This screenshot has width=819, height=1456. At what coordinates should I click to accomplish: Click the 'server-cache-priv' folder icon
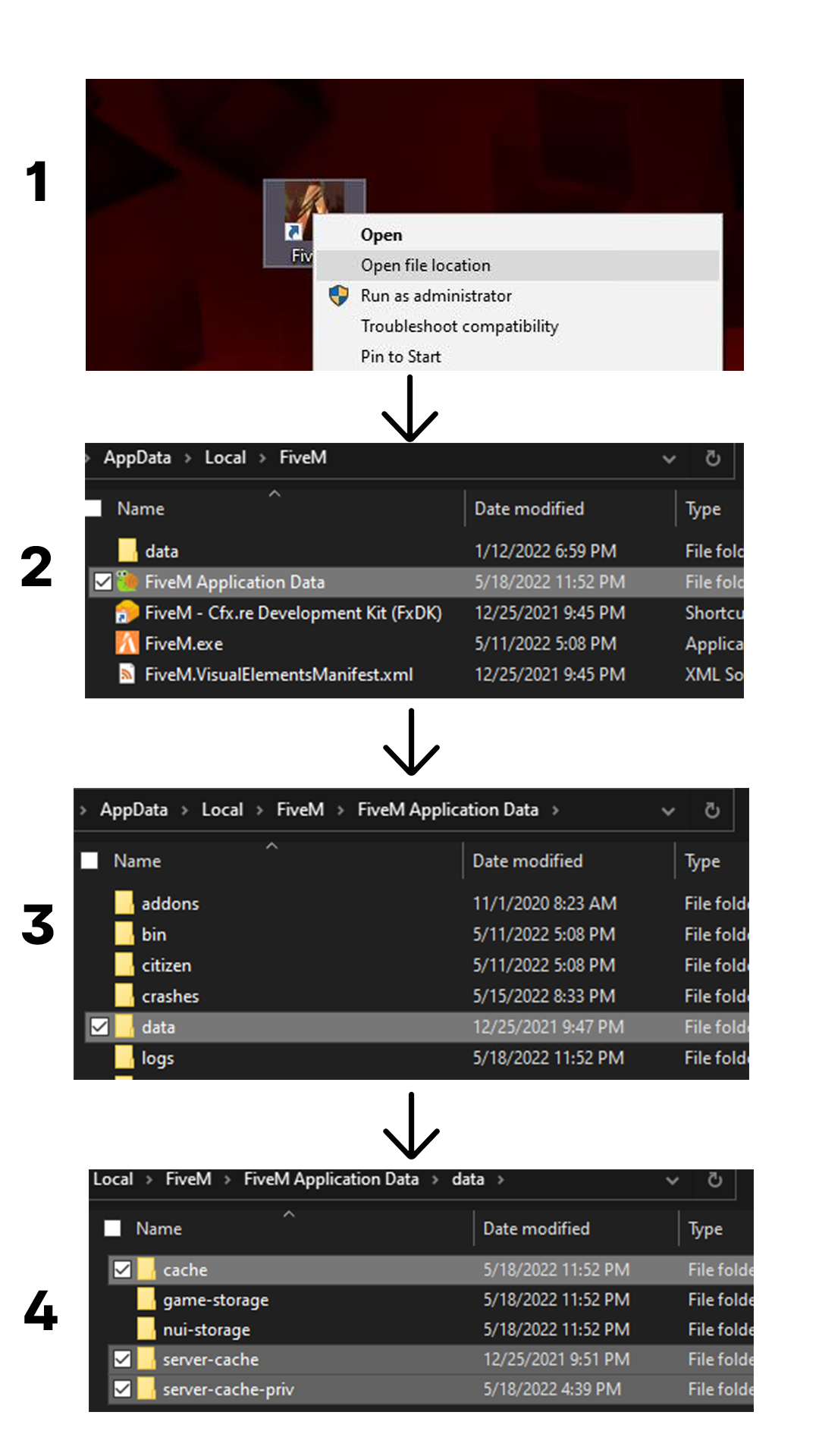coord(146,1389)
